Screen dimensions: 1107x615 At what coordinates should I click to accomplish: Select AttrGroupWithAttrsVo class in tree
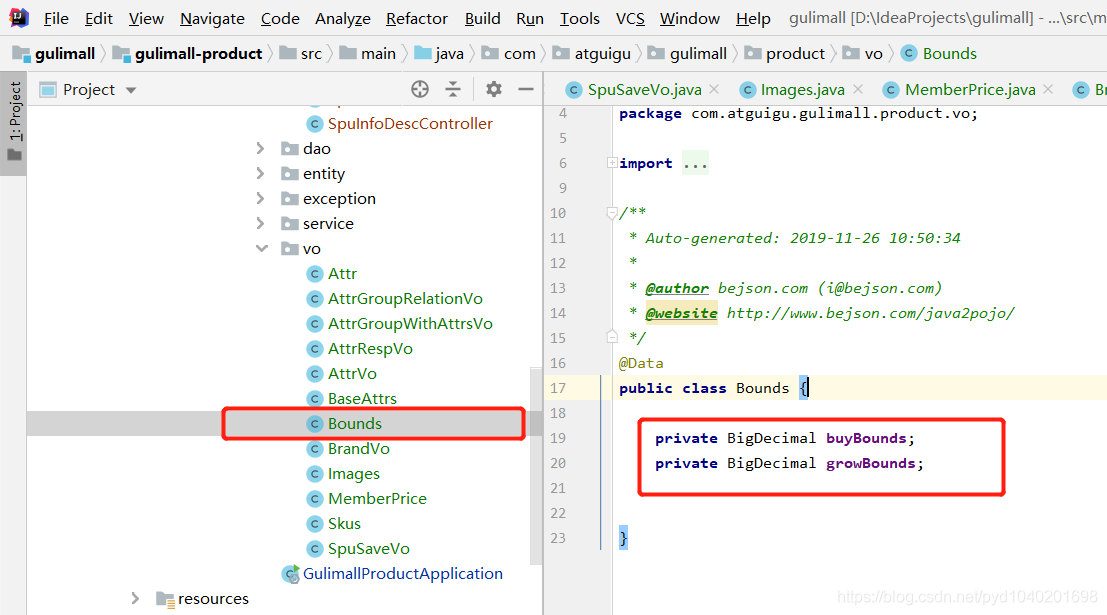[x=409, y=324]
